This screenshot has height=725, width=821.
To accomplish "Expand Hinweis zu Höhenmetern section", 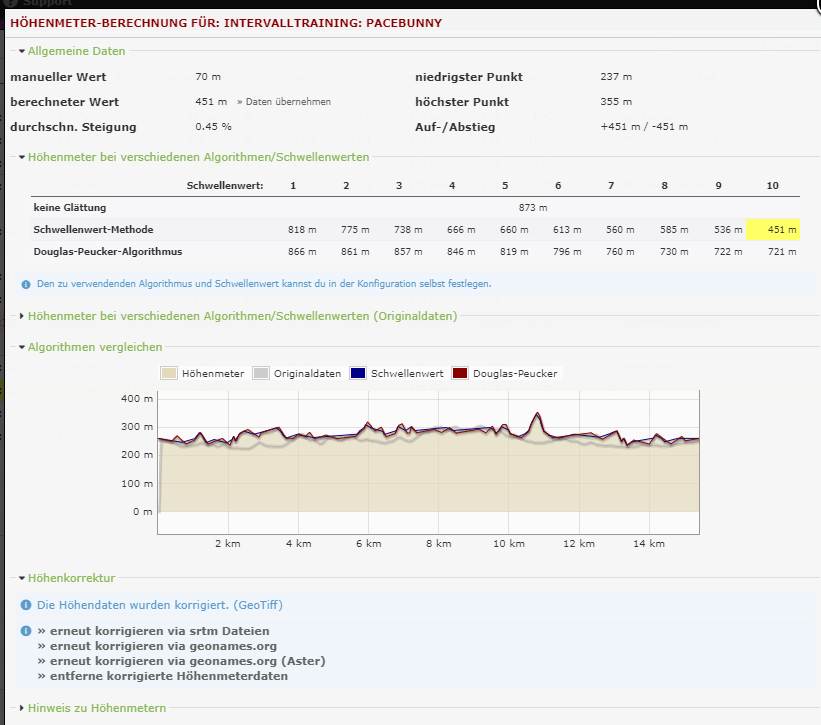I will [96, 708].
